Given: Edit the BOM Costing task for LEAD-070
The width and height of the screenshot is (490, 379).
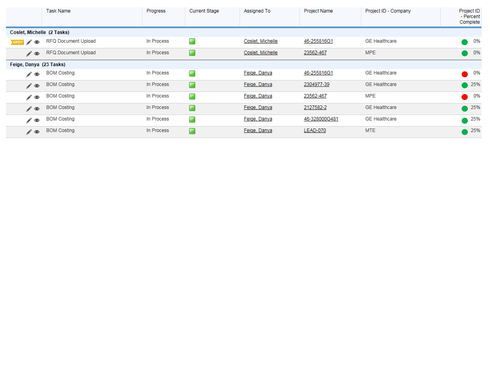Looking at the screenshot, I should click(29, 132).
